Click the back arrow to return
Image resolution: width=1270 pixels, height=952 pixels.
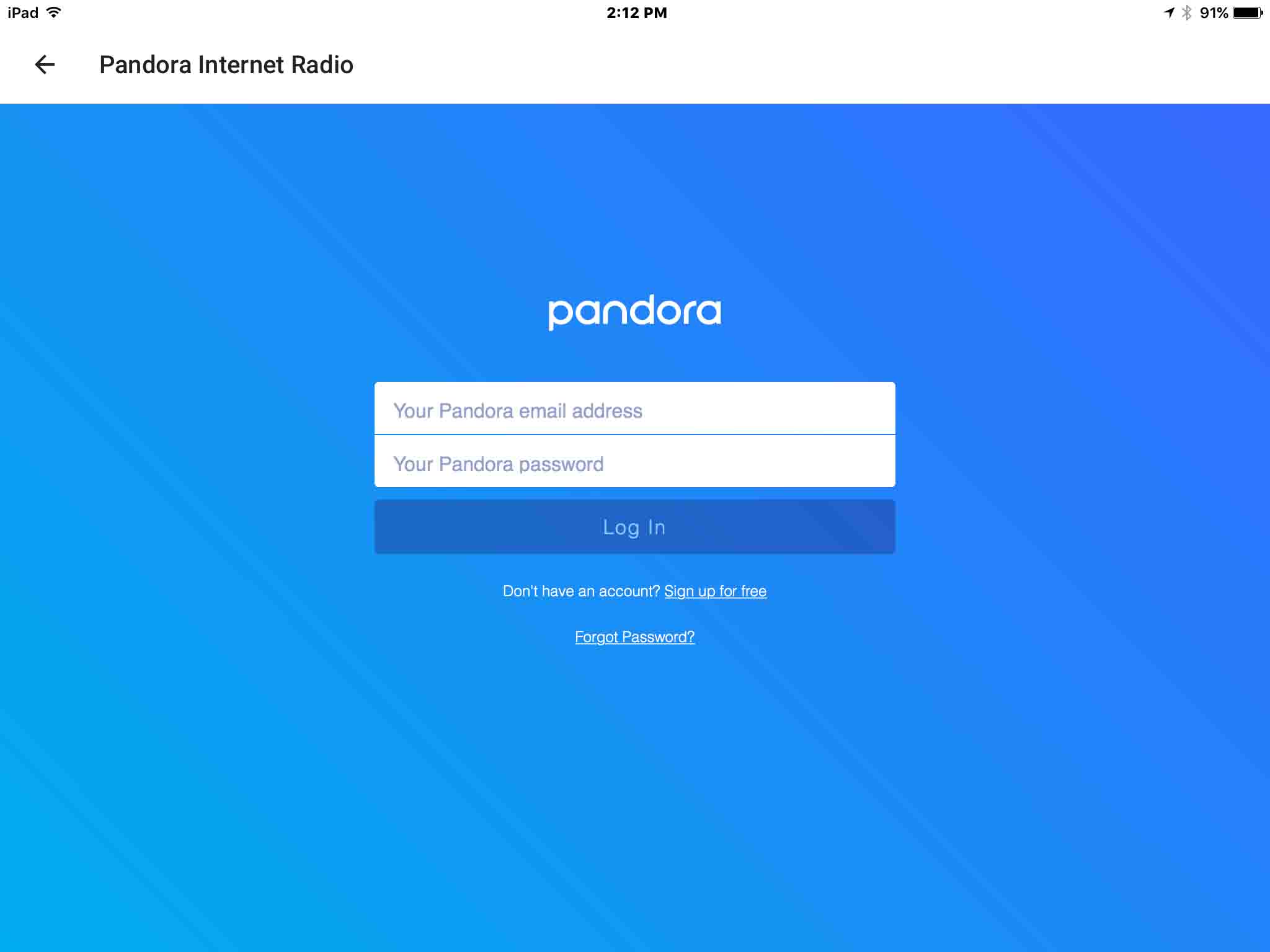click(x=45, y=64)
